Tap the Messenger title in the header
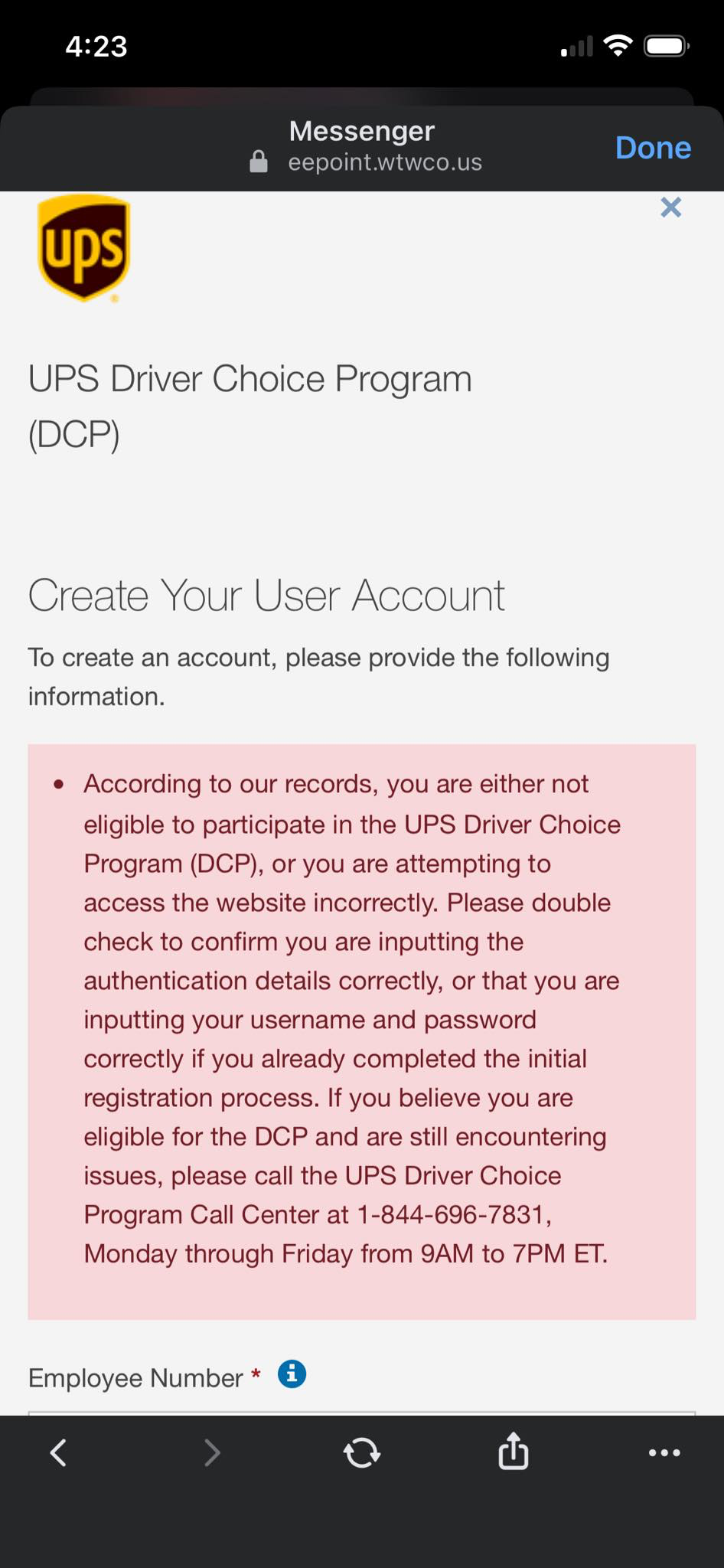This screenshot has height=1568, width=724. 361,131
